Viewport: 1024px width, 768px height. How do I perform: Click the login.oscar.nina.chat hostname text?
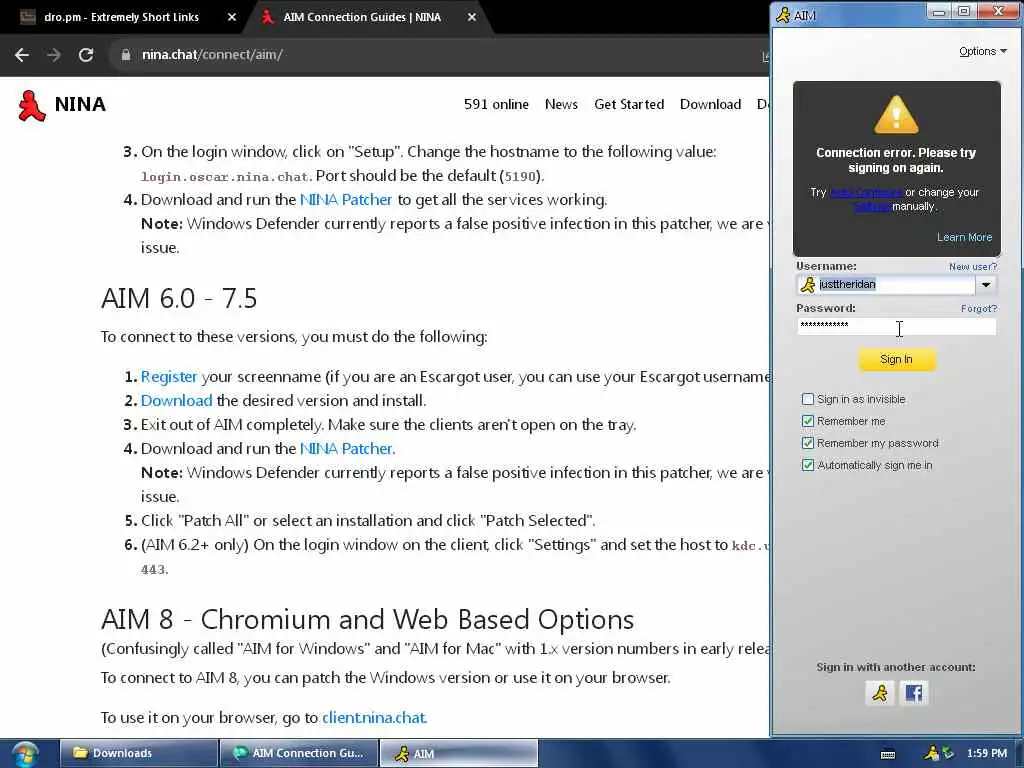225,177
